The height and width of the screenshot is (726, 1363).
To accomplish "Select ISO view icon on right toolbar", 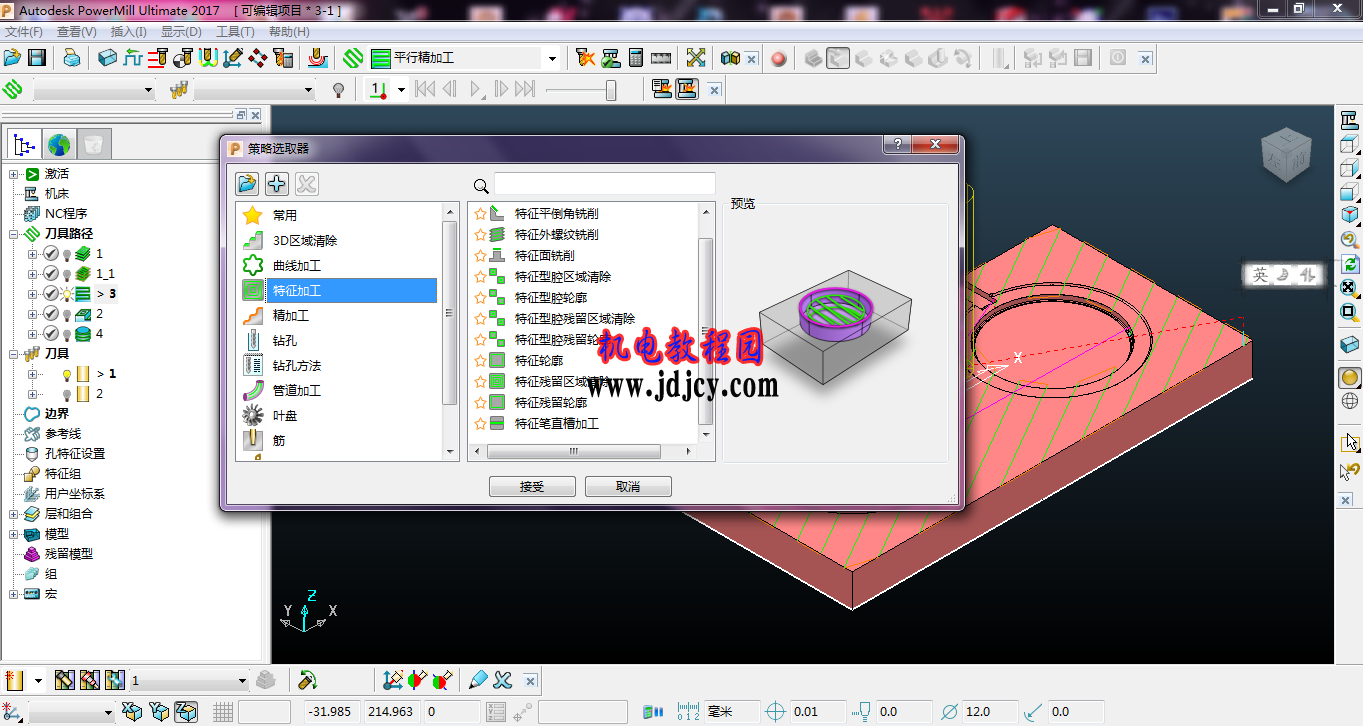I will (x=1350, y=214).
